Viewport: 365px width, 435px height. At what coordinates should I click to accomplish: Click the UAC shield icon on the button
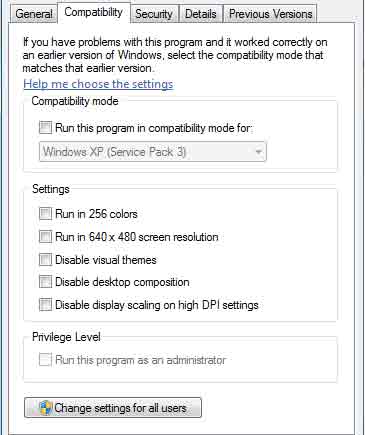46,407
